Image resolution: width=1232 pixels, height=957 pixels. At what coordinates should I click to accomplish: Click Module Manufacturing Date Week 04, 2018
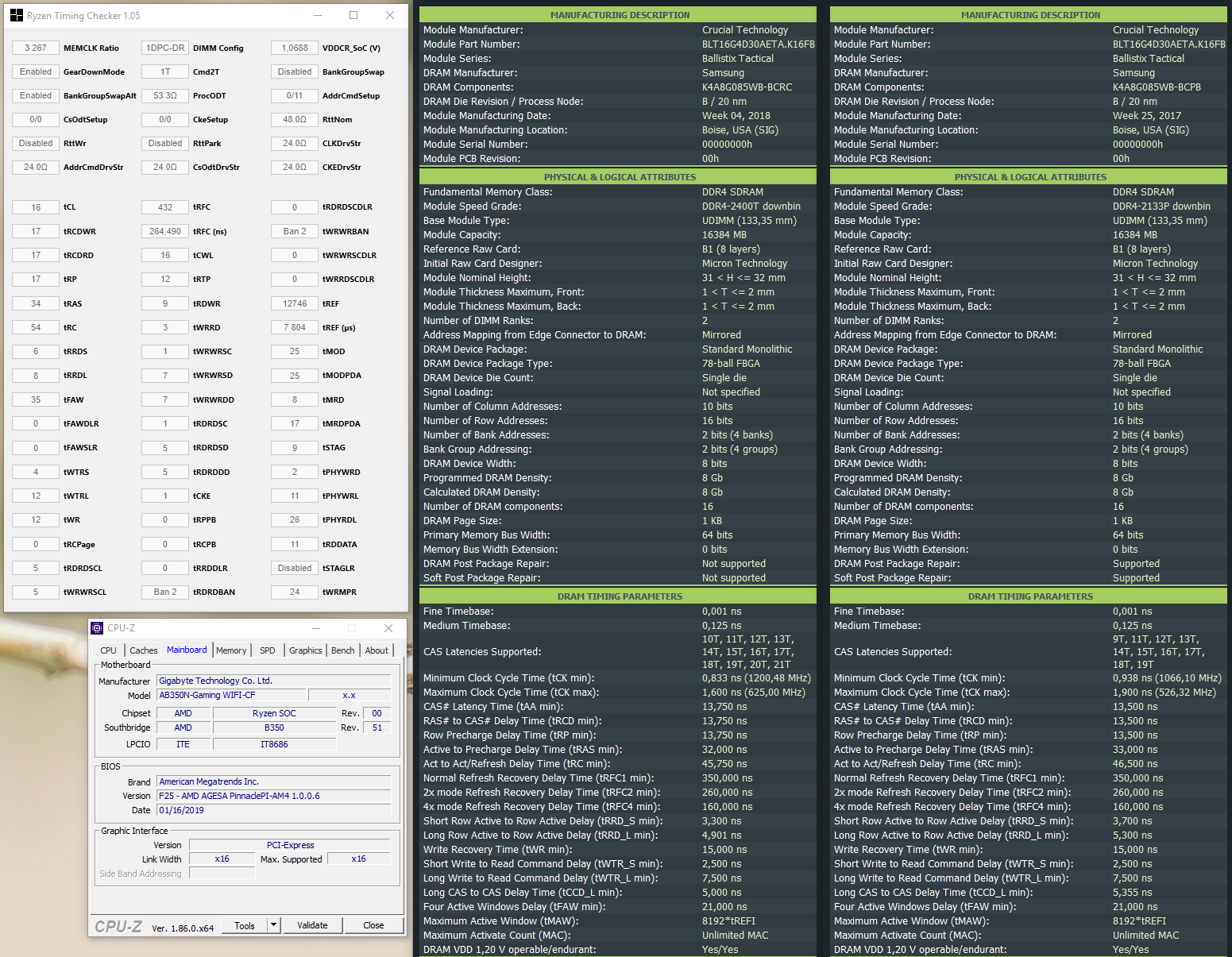(x=736, y=116)
